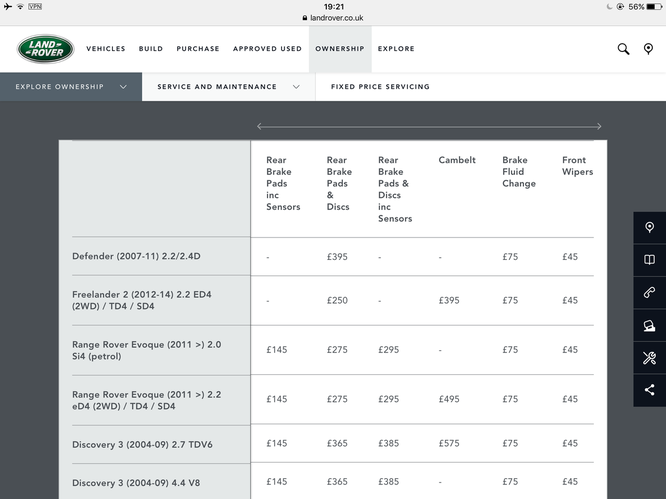Screen dimensions: 666x499
Task: Select the Range Rover Evoque 2.2 eD4 row
Action: (147, 400)
